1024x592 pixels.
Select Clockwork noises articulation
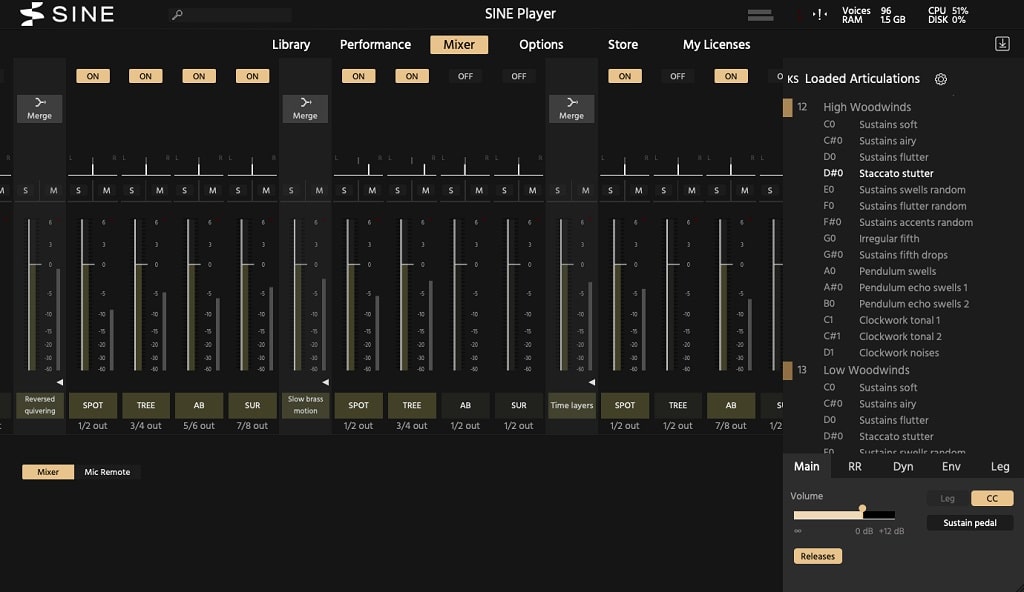coord(899,353)
